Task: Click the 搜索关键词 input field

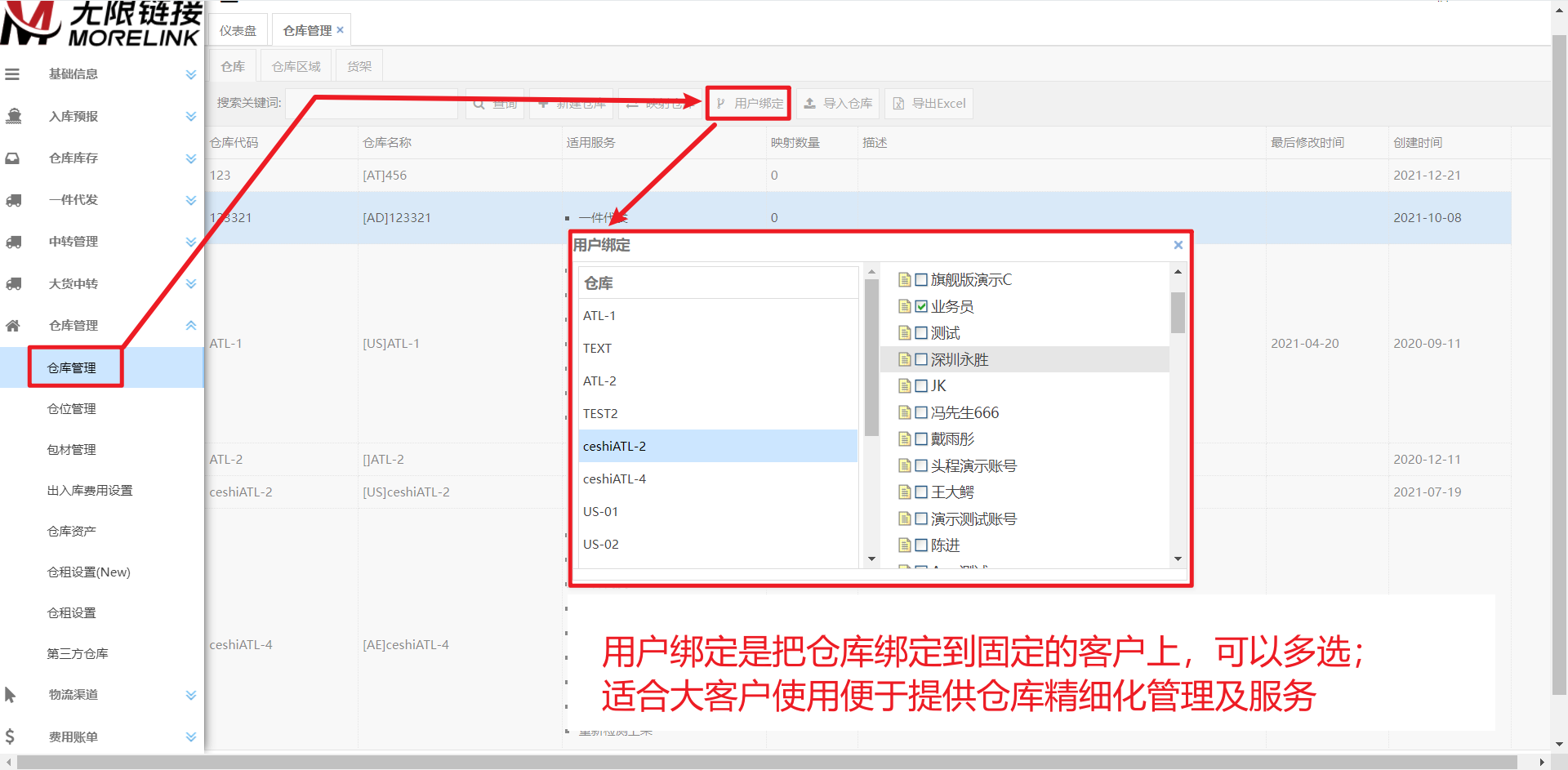Action: click(372, 104)
